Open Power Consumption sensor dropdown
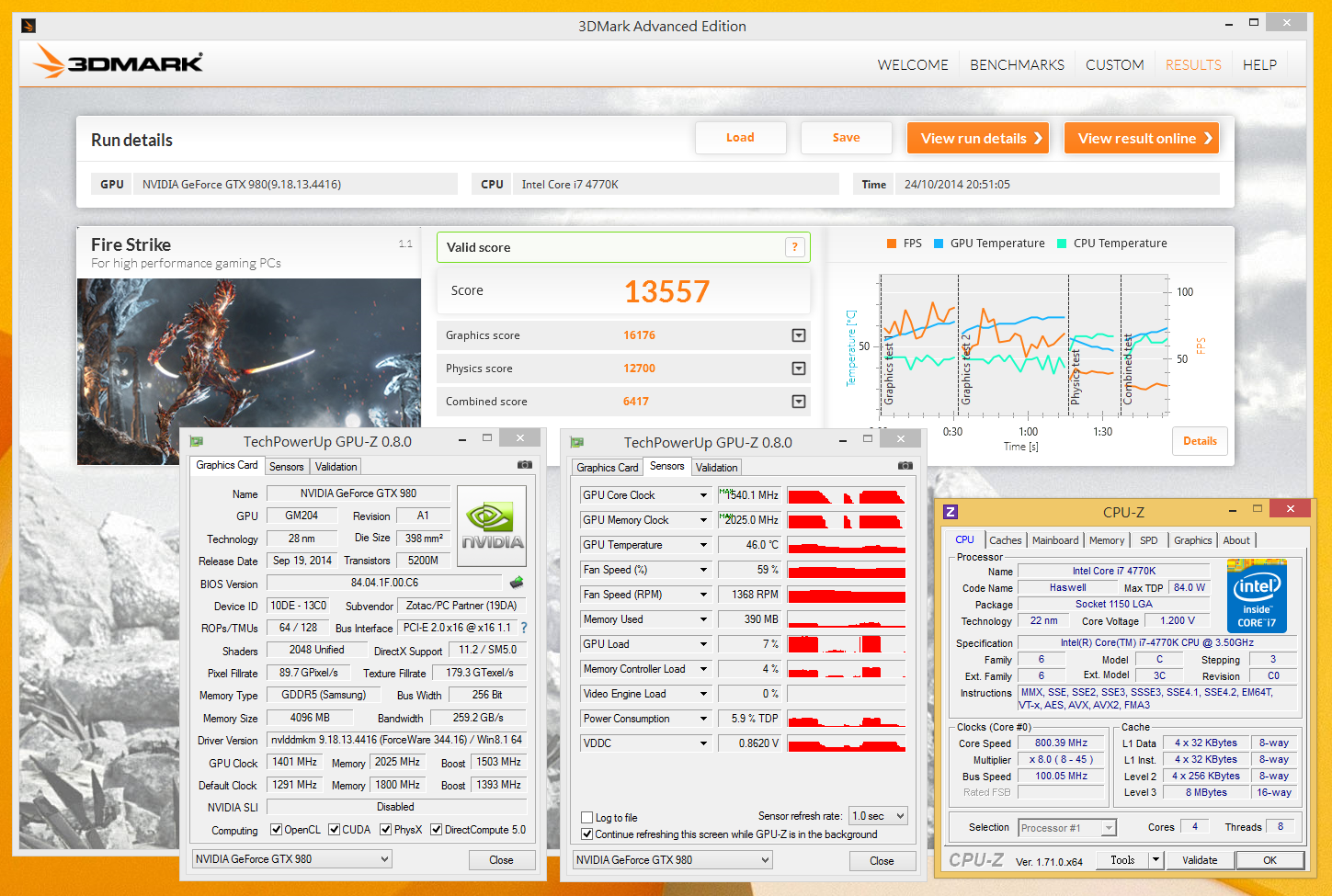 703,719
